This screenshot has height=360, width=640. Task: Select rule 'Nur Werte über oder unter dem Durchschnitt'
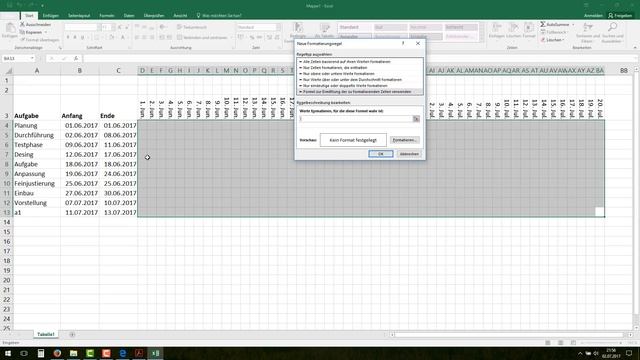point(360,80)
